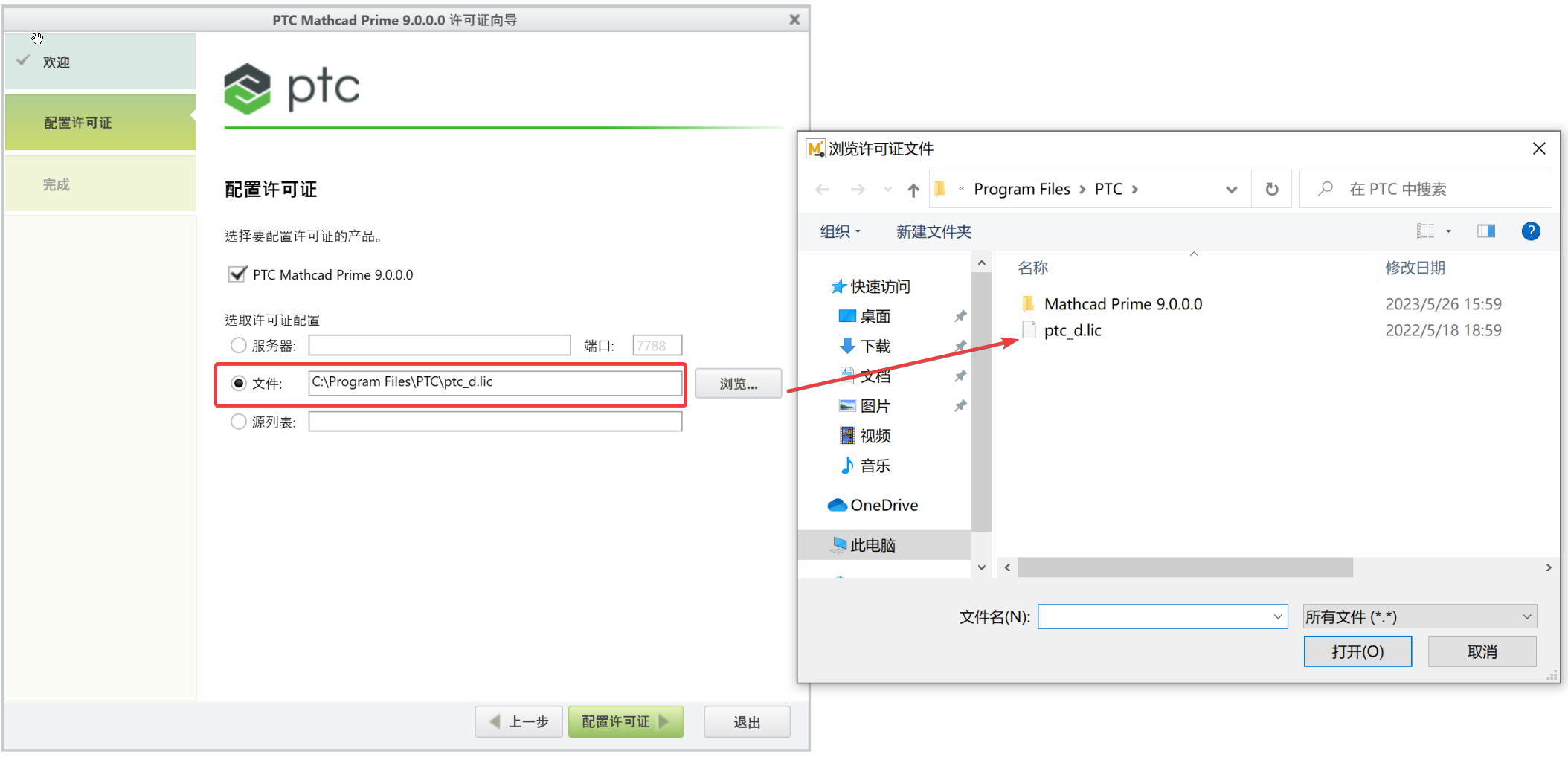Select the ptc_d.lic file
This screenshot has width=1568, height=760.
click(x=1073, y=330)
